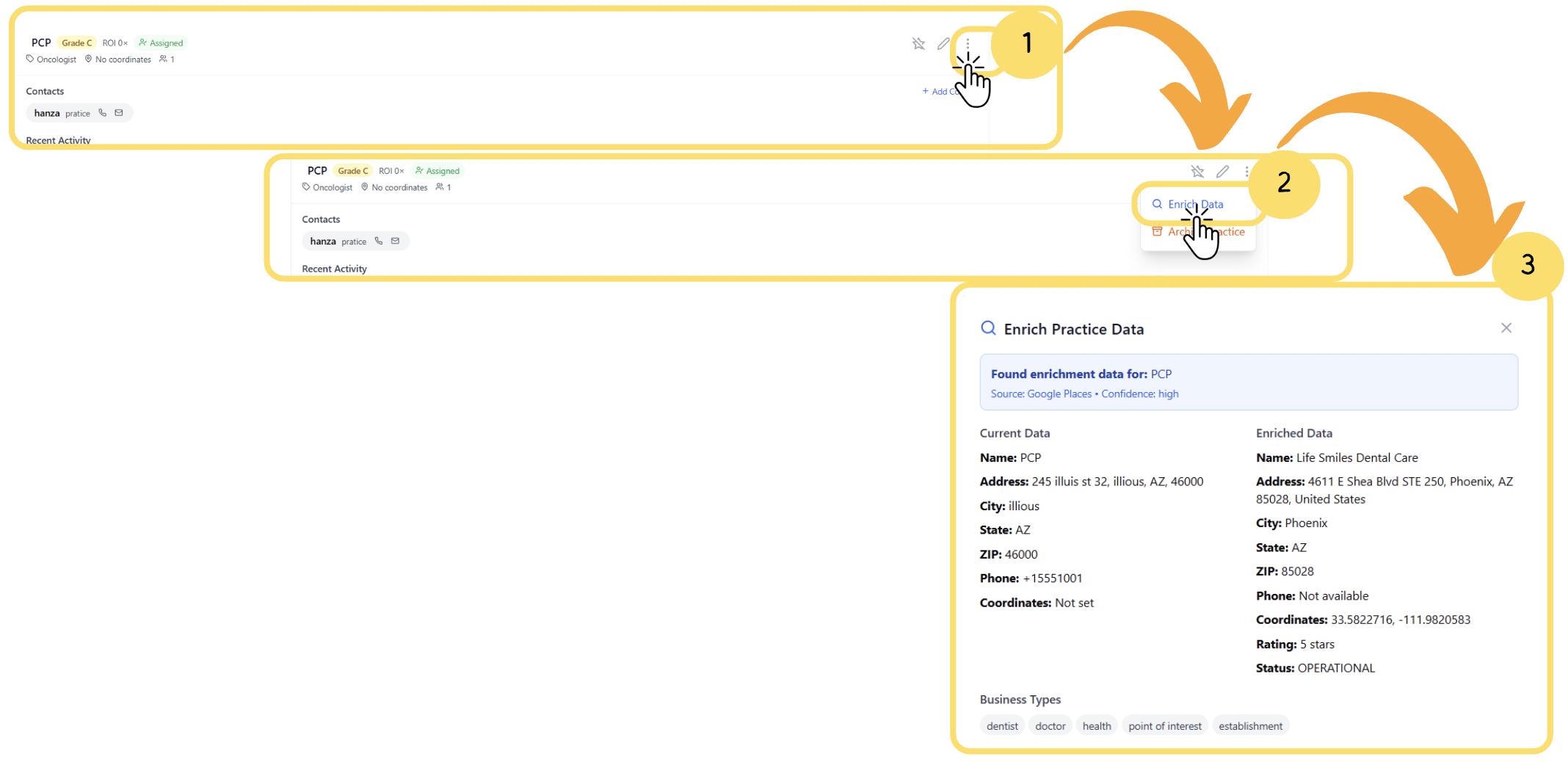The image size is (1568, 762).
Task: Click the Assigned status badge in step 2 panel
Action: point(438,171)
